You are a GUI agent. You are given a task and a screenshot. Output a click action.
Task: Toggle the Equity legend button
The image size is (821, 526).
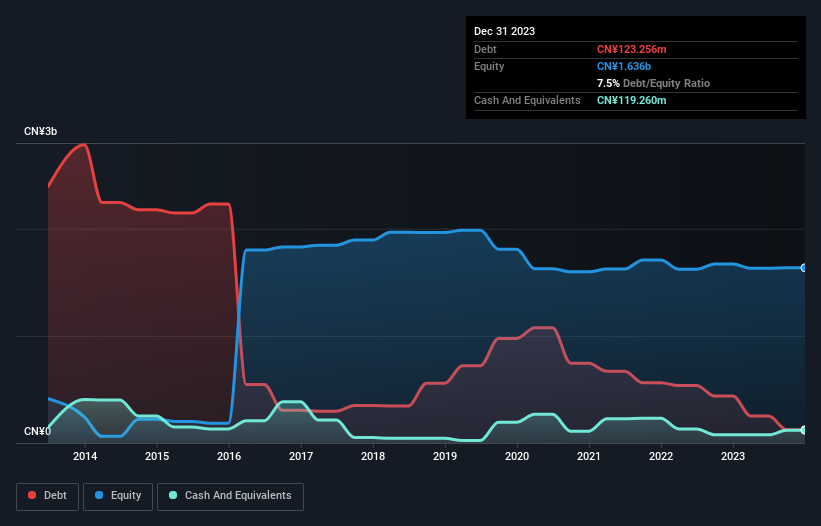pyautogui.click(x=118, y=496)
